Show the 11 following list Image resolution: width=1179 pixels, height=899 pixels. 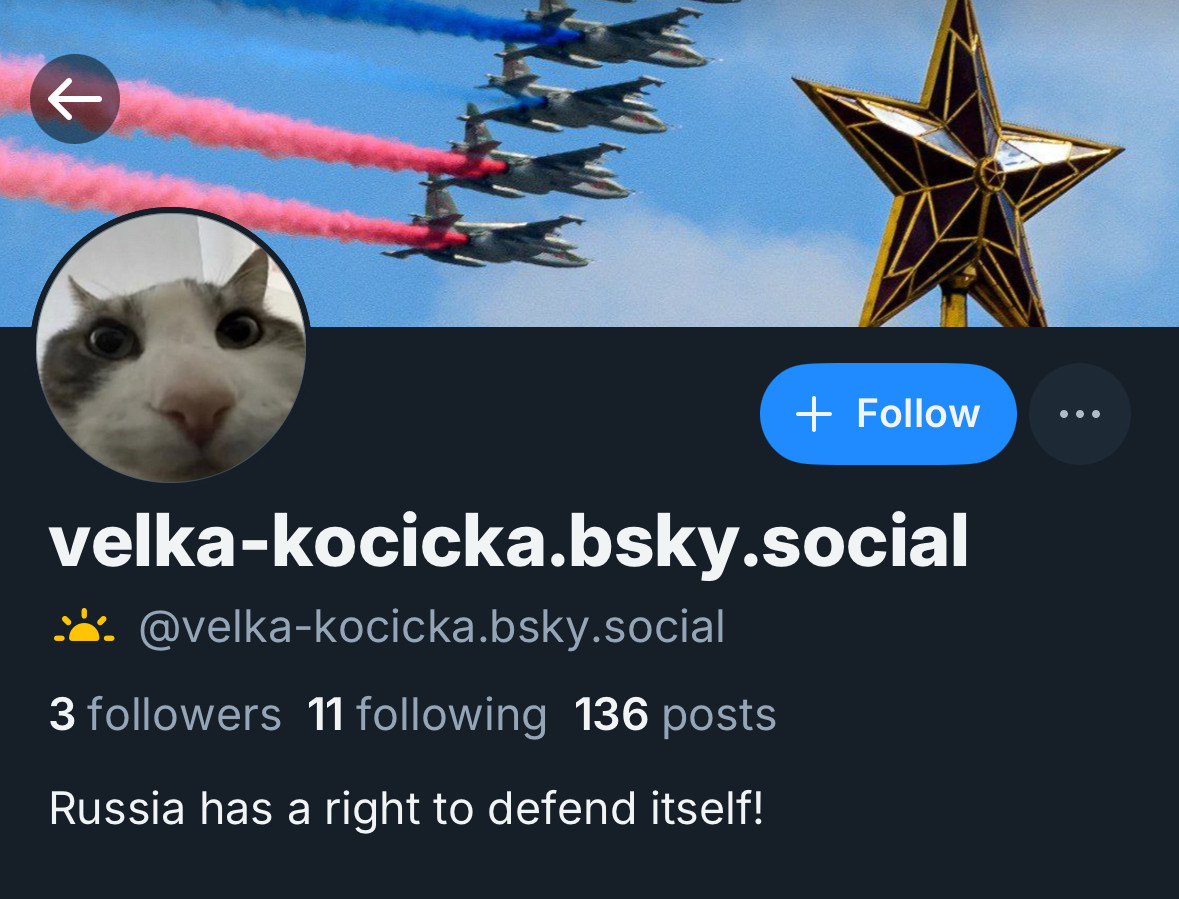[427, 715]
